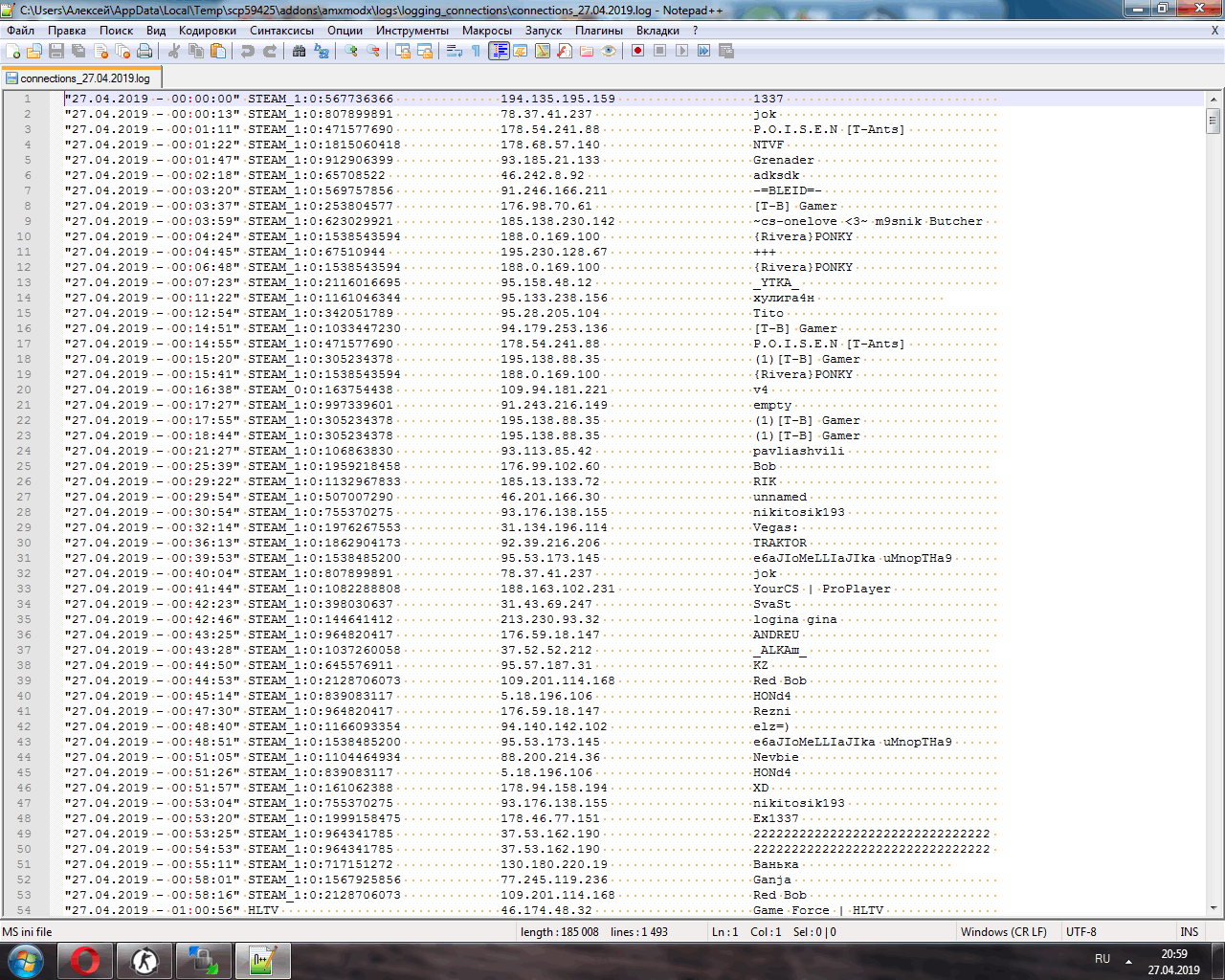1225x980 pixels.
Task: Close document with X in menu bar
Action: (x=1215, y=31)
